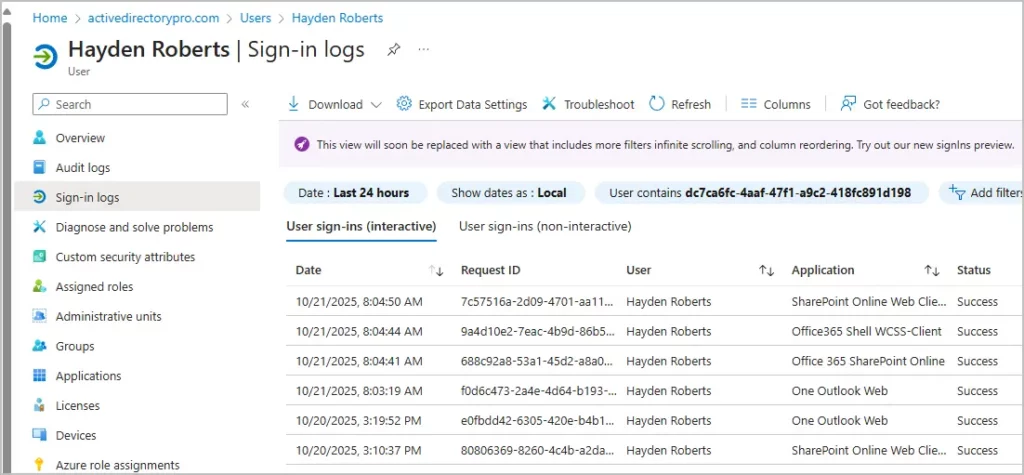Viewport: 1024px width, 475px height.
Task: Click the Assigned roles icon
Action: (40, 287)
